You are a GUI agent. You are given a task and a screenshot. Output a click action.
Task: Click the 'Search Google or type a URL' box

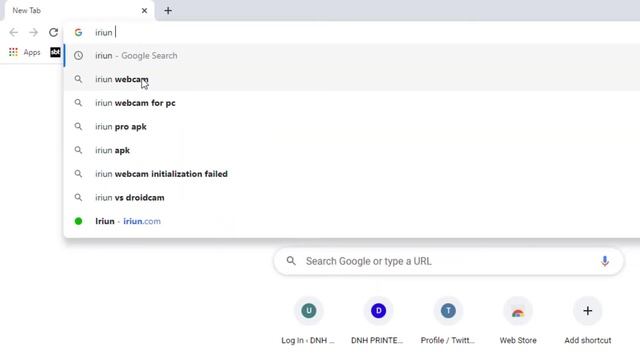pyautogui.click(x=449, y=261)
